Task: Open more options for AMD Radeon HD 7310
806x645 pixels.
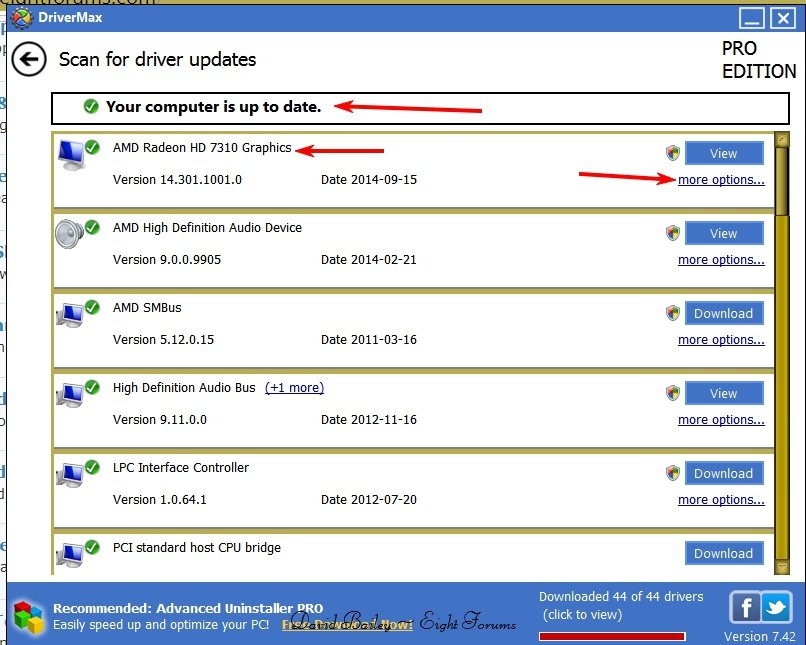Action: point(721,180)
